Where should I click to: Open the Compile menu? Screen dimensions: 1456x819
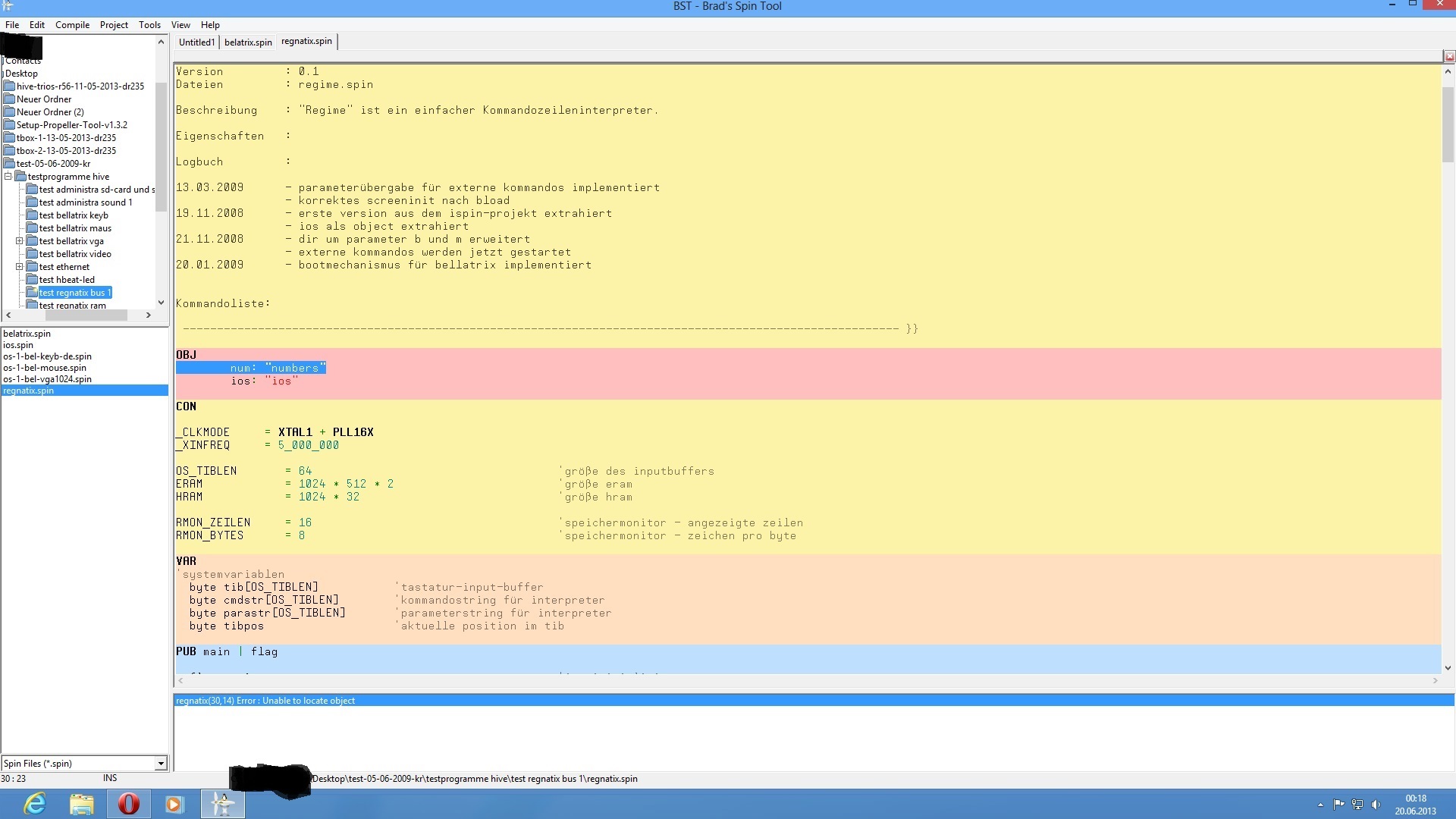click(72, 25)
